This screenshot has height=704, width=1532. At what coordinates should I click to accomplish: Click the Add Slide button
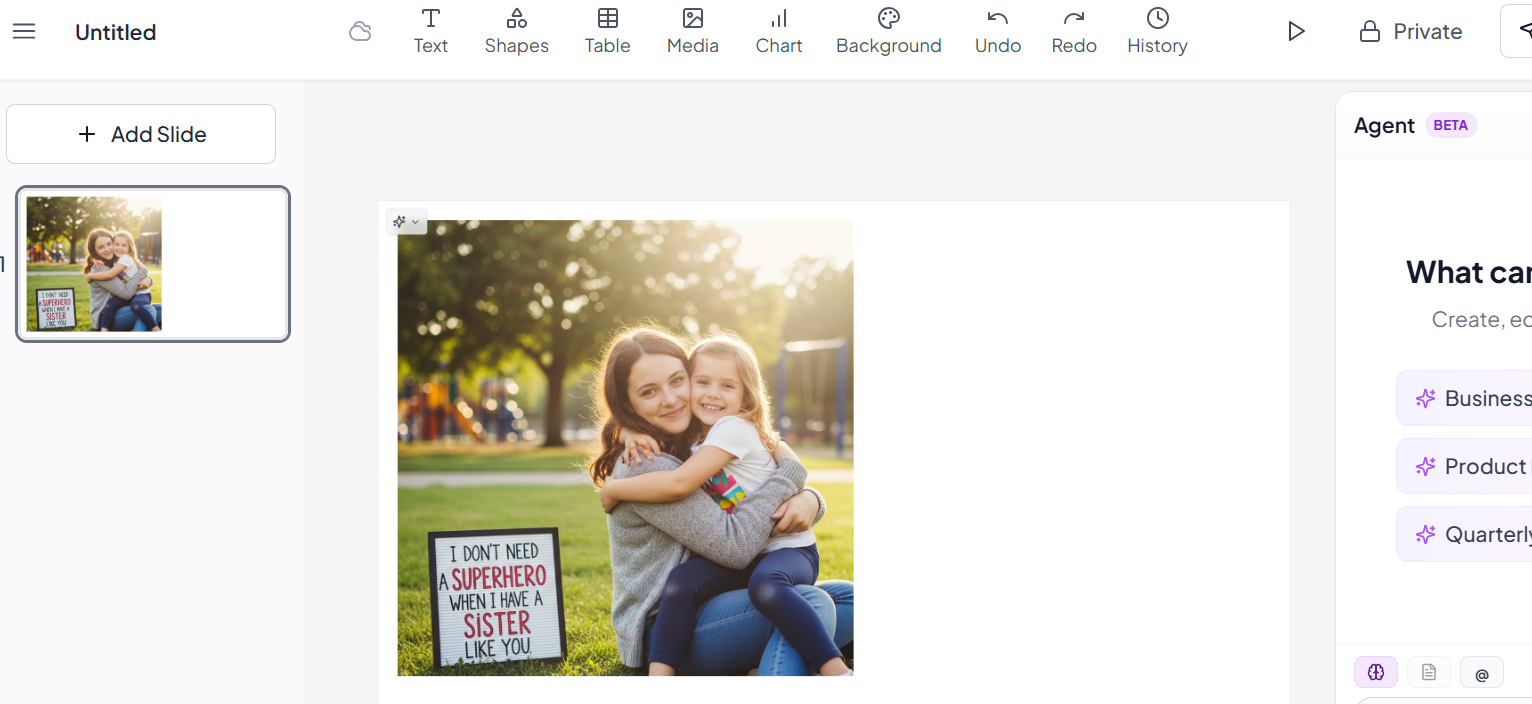click(x=141, y=134)
